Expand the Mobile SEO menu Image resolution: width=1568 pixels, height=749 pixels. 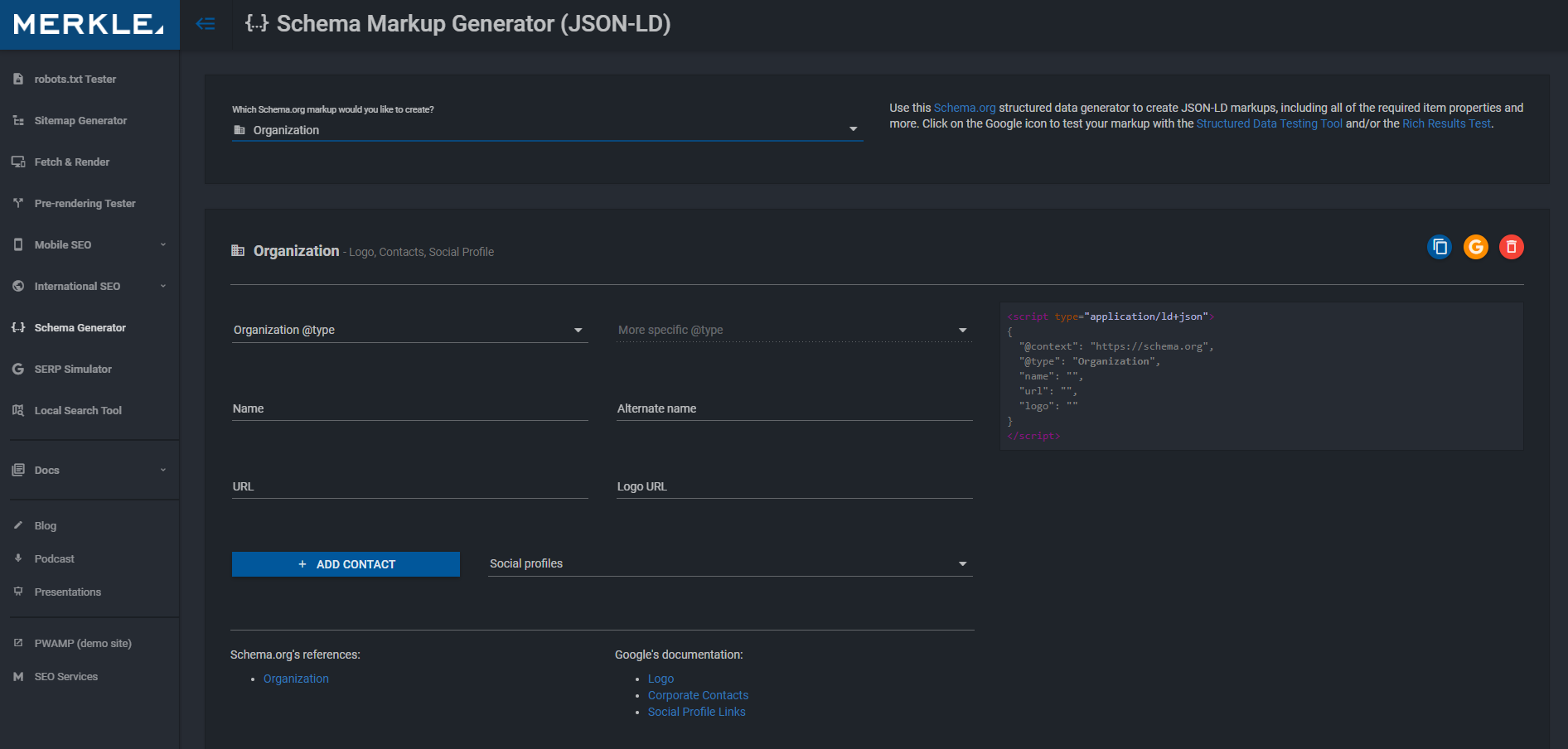tap(90, 244)
